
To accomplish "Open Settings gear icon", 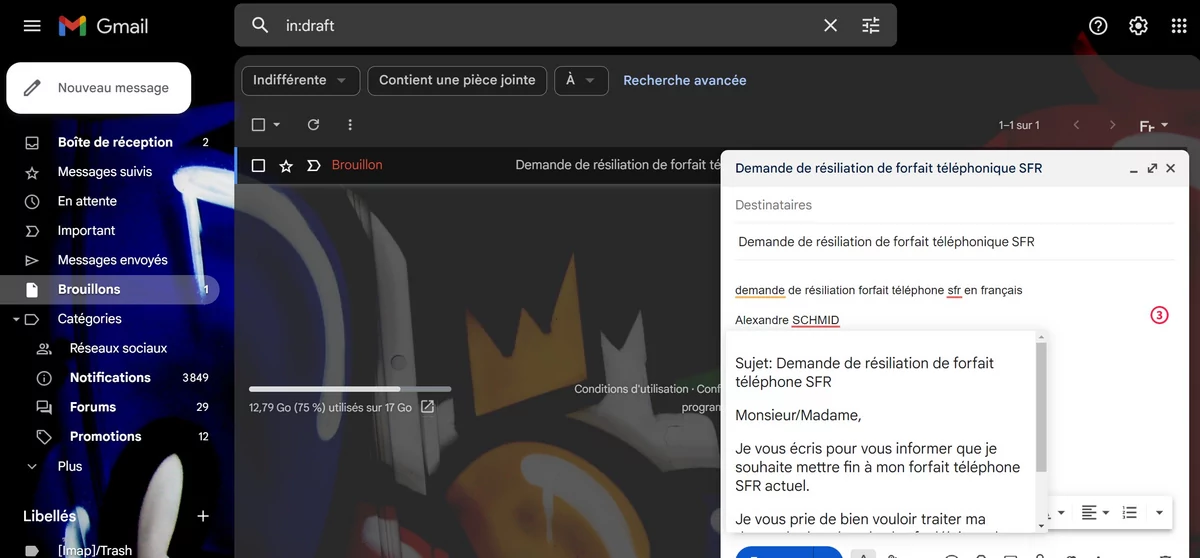I will point(1138,26).
